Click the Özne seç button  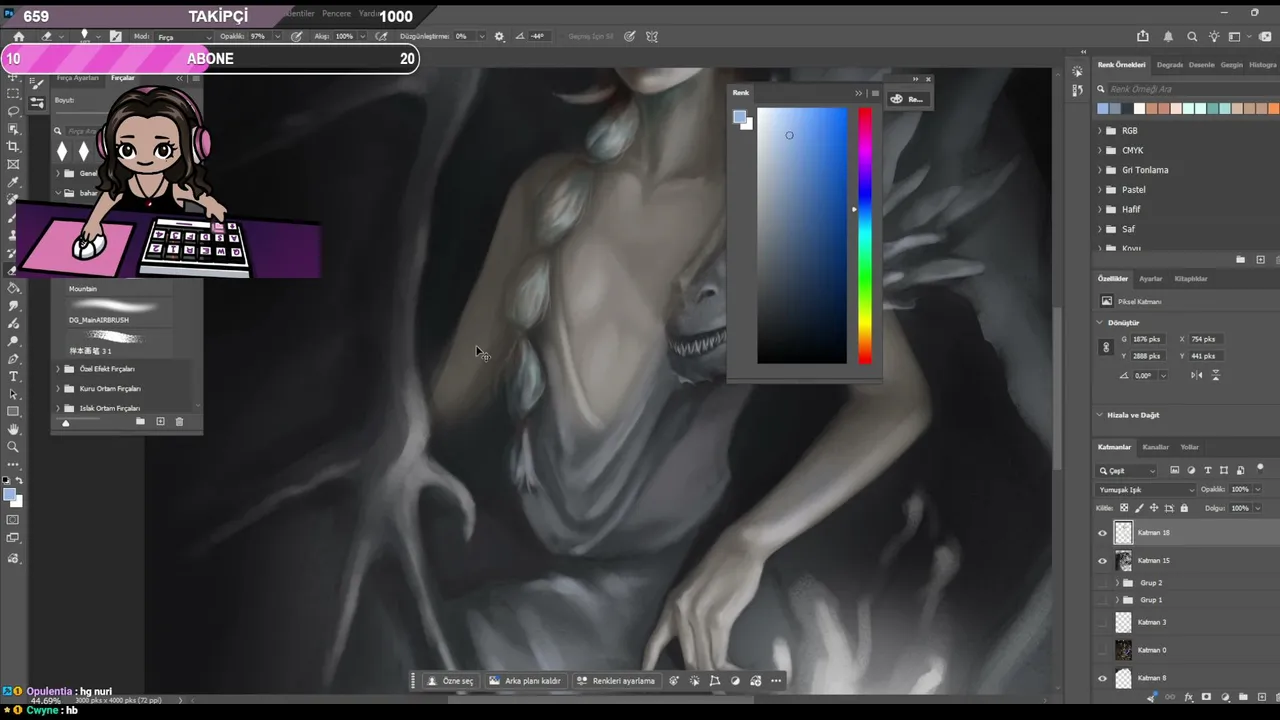tap(450, 681)
